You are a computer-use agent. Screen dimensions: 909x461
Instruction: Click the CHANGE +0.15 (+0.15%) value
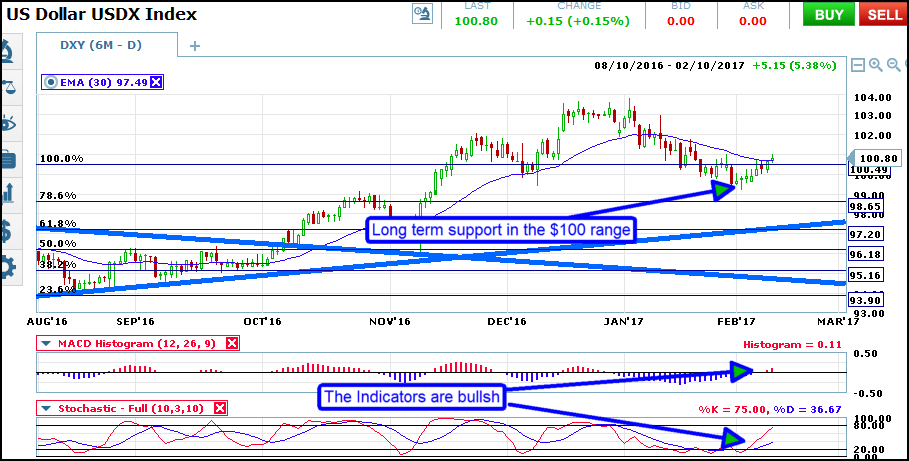(577, 21)
